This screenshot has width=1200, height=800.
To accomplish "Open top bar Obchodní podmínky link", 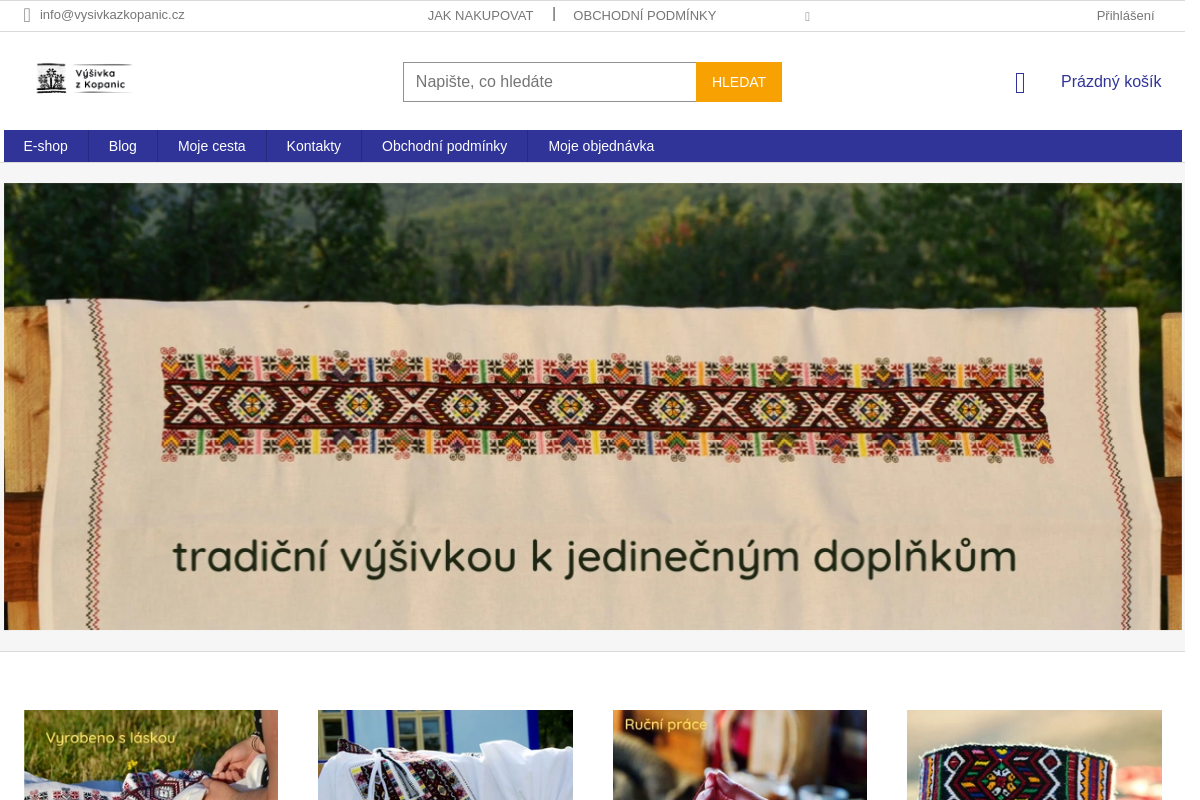I will point(644,15).
